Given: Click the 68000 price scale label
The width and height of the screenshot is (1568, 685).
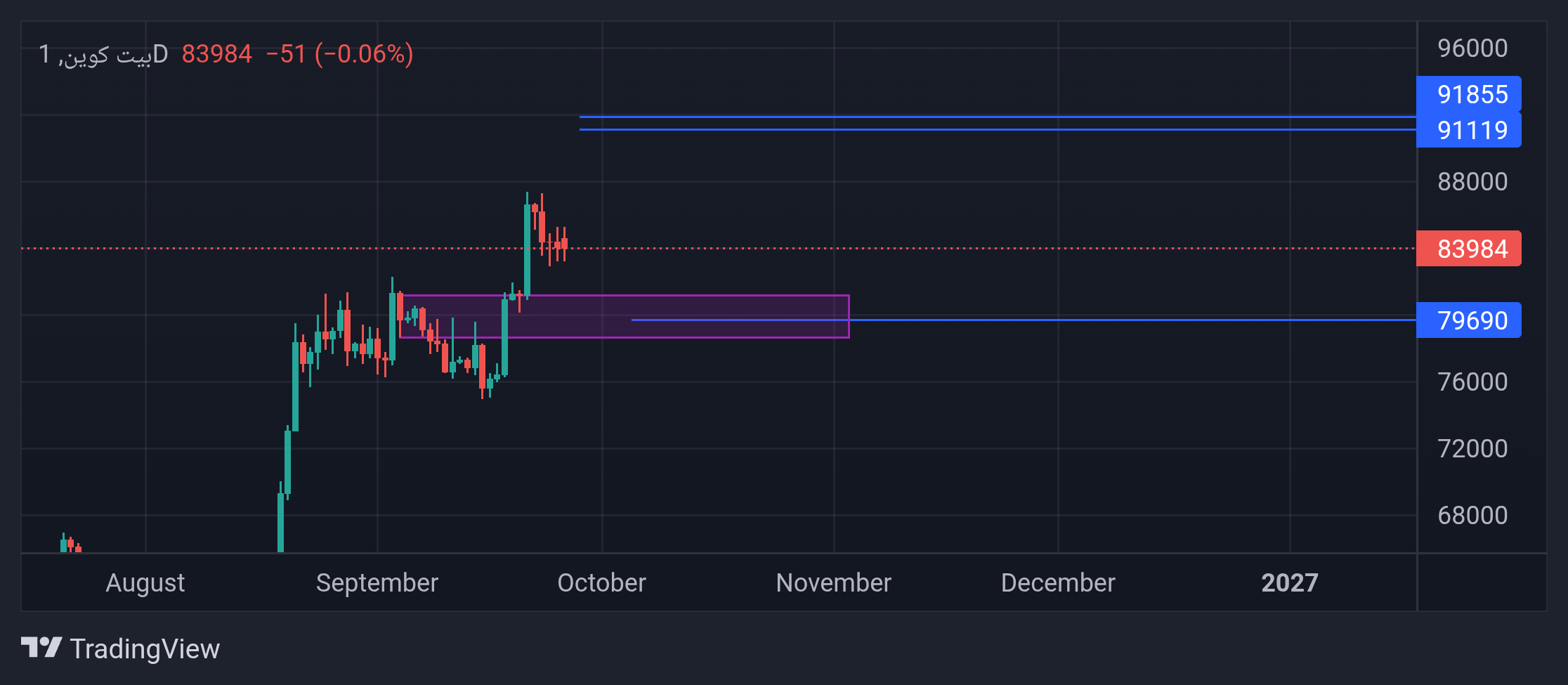Looking at the screenshot, I should [x=1472, y=516].
